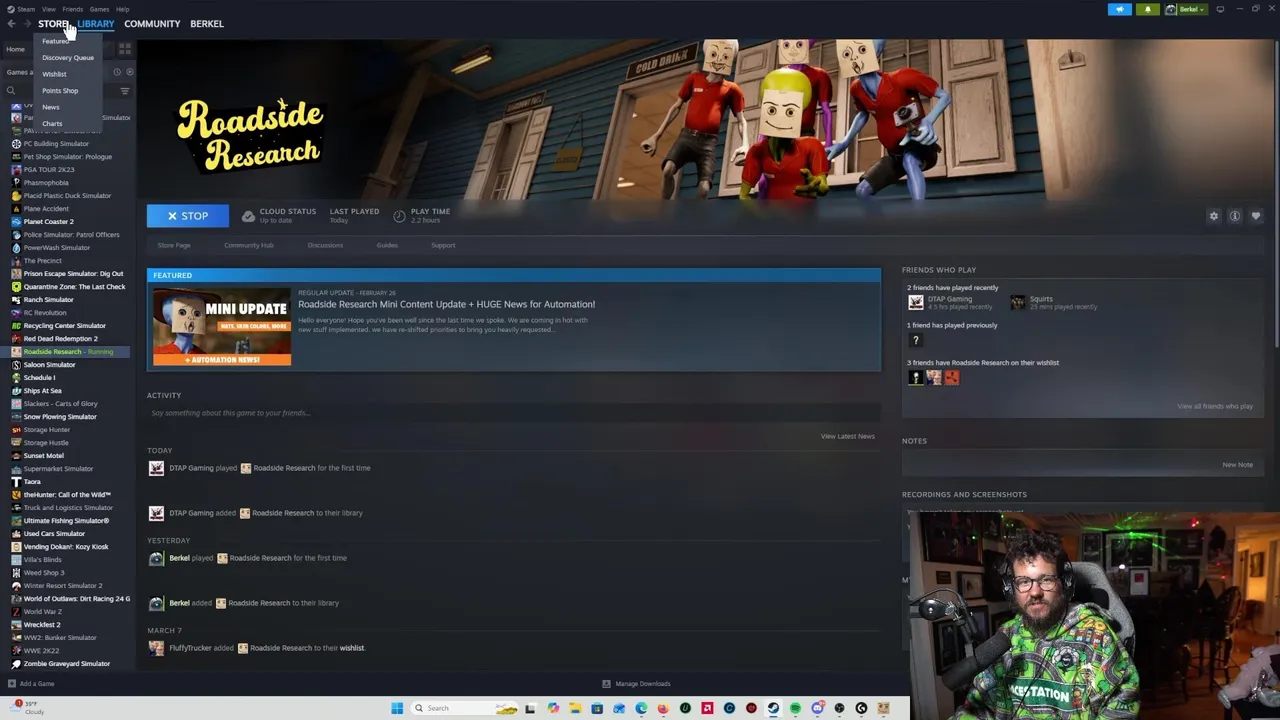Click View all friends who play

pyautogui.click(x=1215, y=406)
